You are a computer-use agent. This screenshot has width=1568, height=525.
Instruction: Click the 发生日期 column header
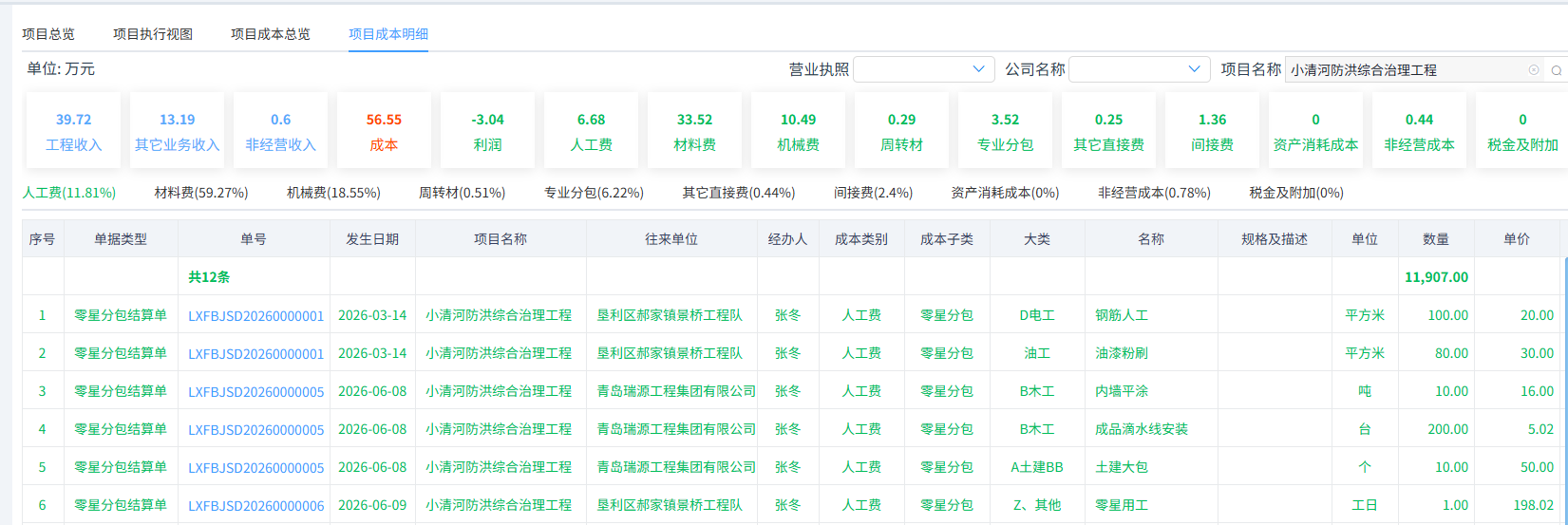(x=372, y=239)
